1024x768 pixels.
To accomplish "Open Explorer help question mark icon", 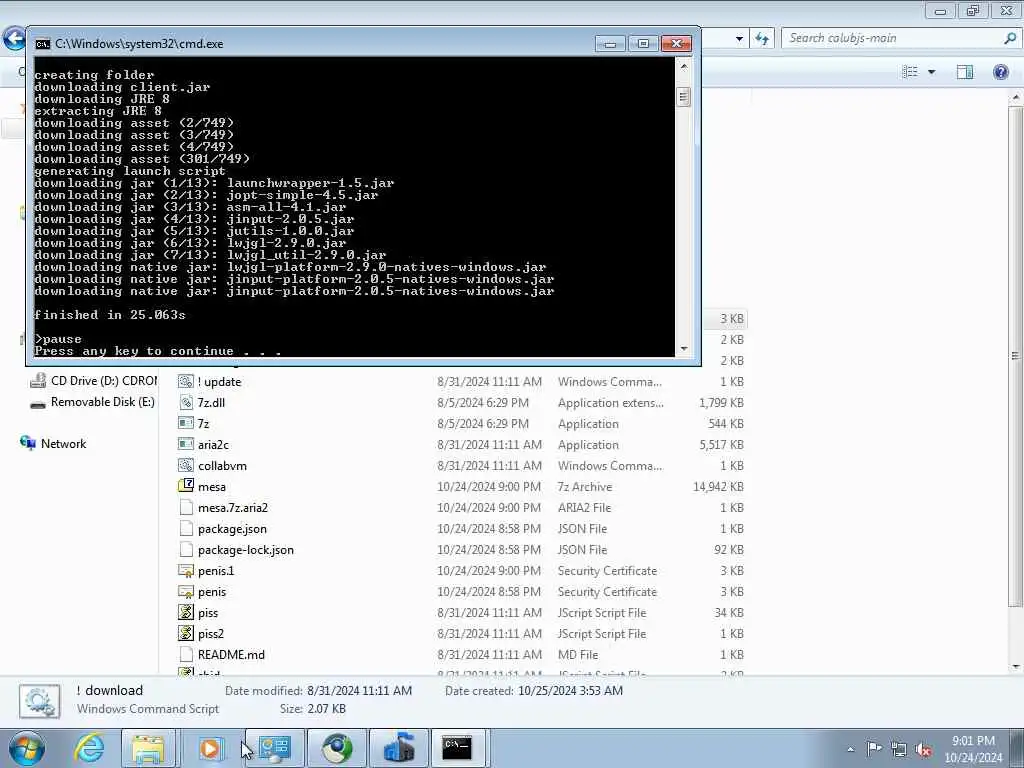I will pyautogui.click(x=1000, y=72).
